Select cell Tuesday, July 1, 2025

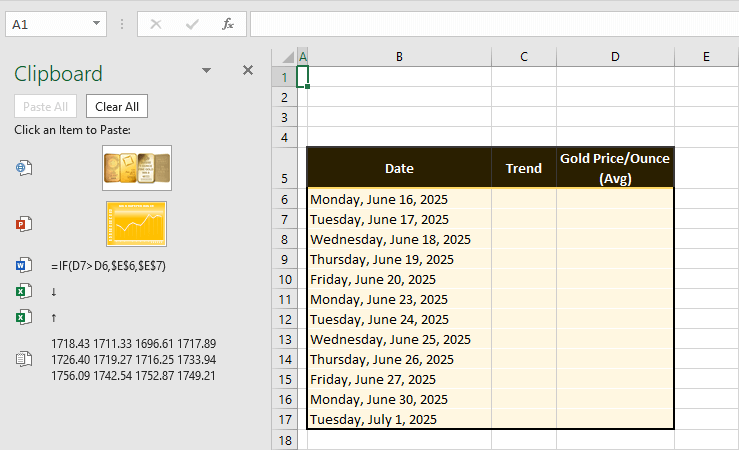click(399, 419)
